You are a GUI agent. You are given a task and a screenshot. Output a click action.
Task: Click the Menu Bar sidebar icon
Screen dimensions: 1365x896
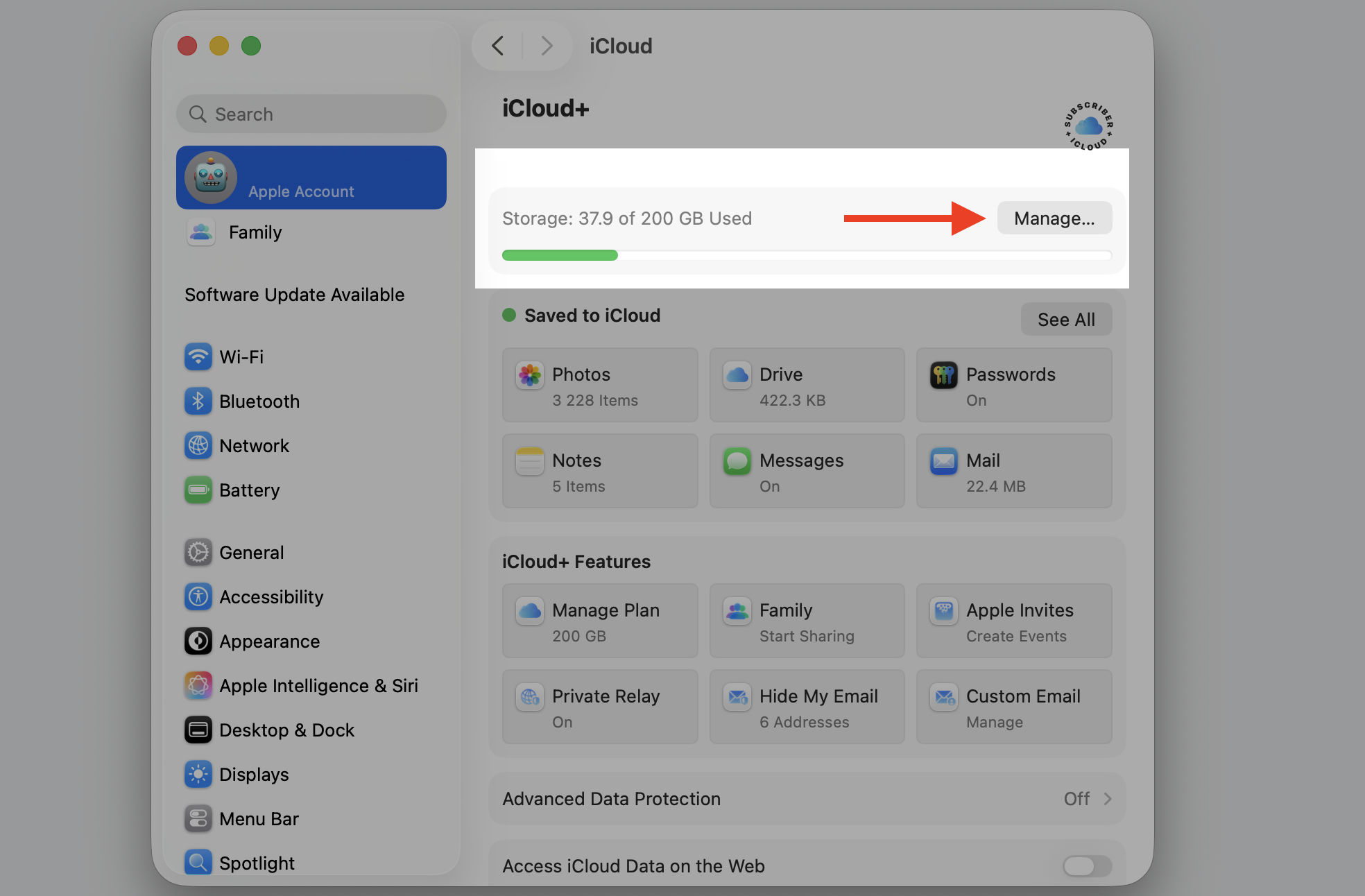(x=198, y=819)
